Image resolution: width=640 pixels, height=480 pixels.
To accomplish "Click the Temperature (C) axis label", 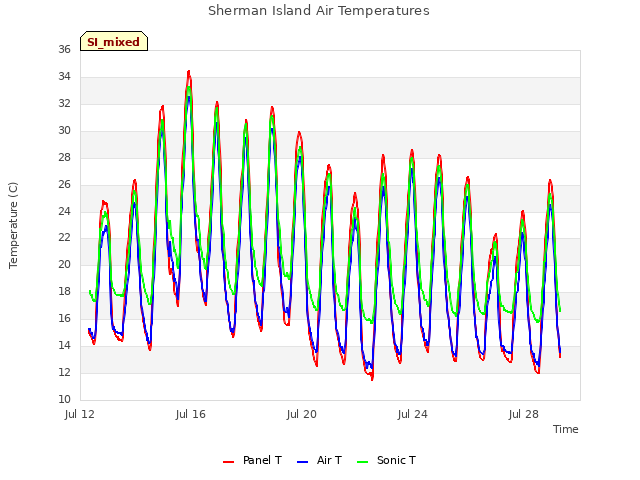I will [13, 225].
